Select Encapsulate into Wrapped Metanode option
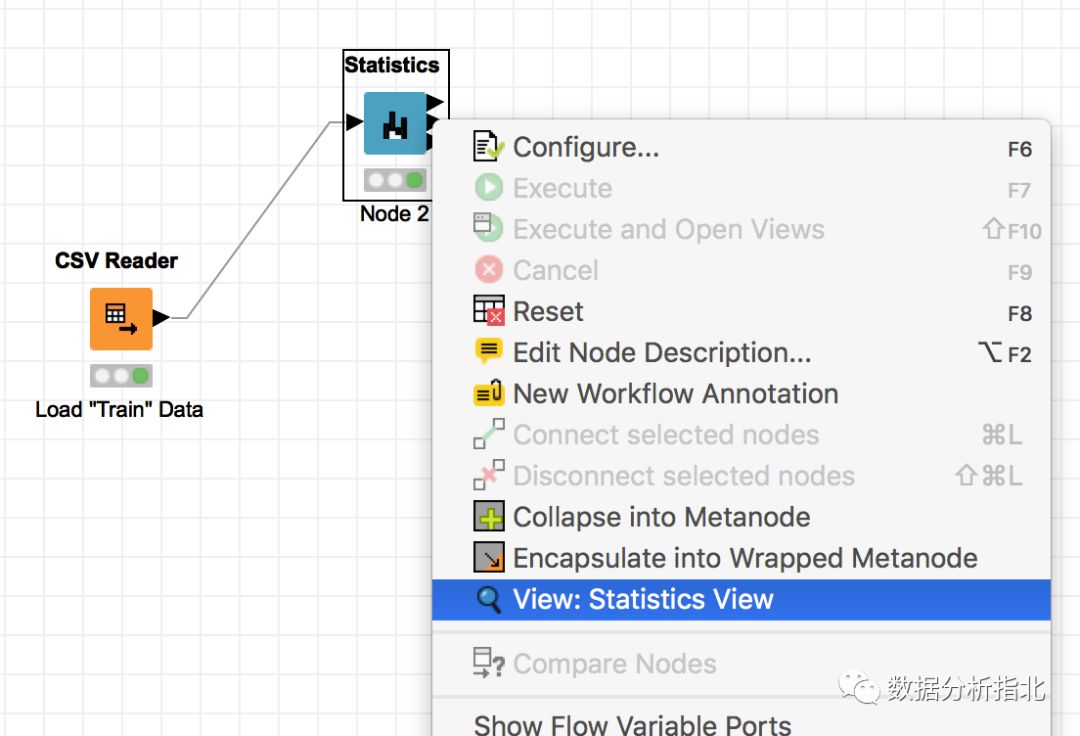The width and height of the screenshot is (1080, 736). click(x=745, y=558)
